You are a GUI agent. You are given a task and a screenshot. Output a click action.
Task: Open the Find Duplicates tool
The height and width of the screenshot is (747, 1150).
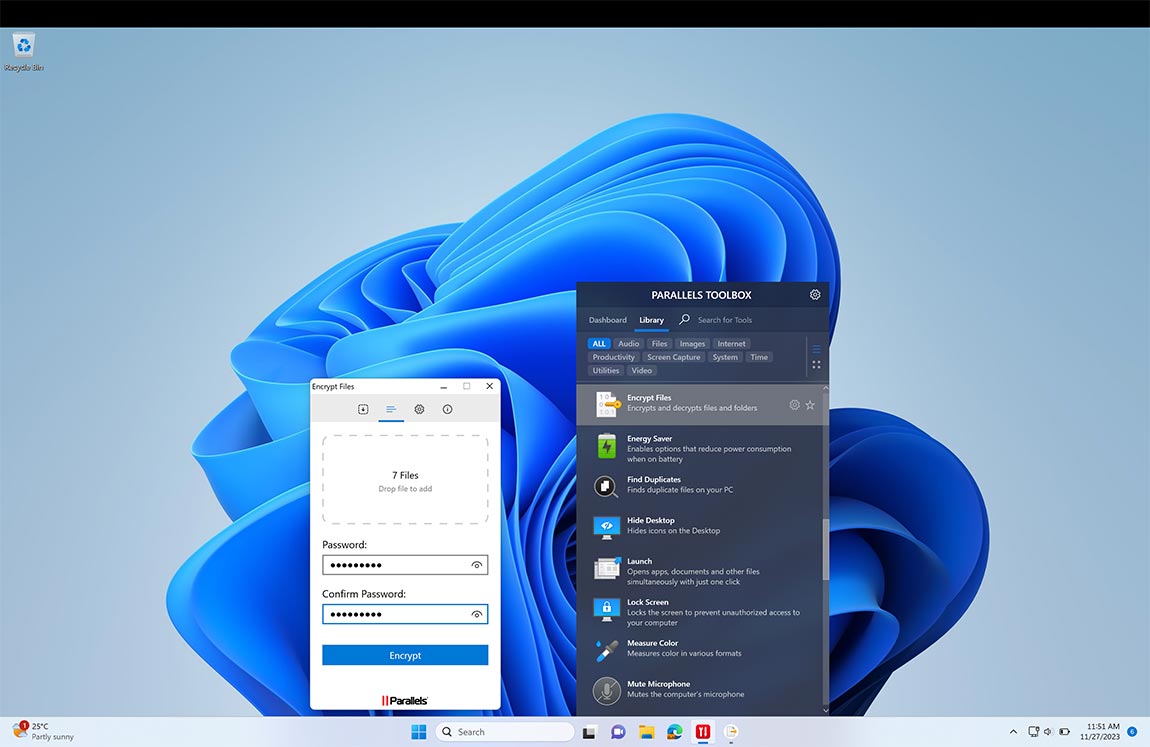(x=660, y=484)
